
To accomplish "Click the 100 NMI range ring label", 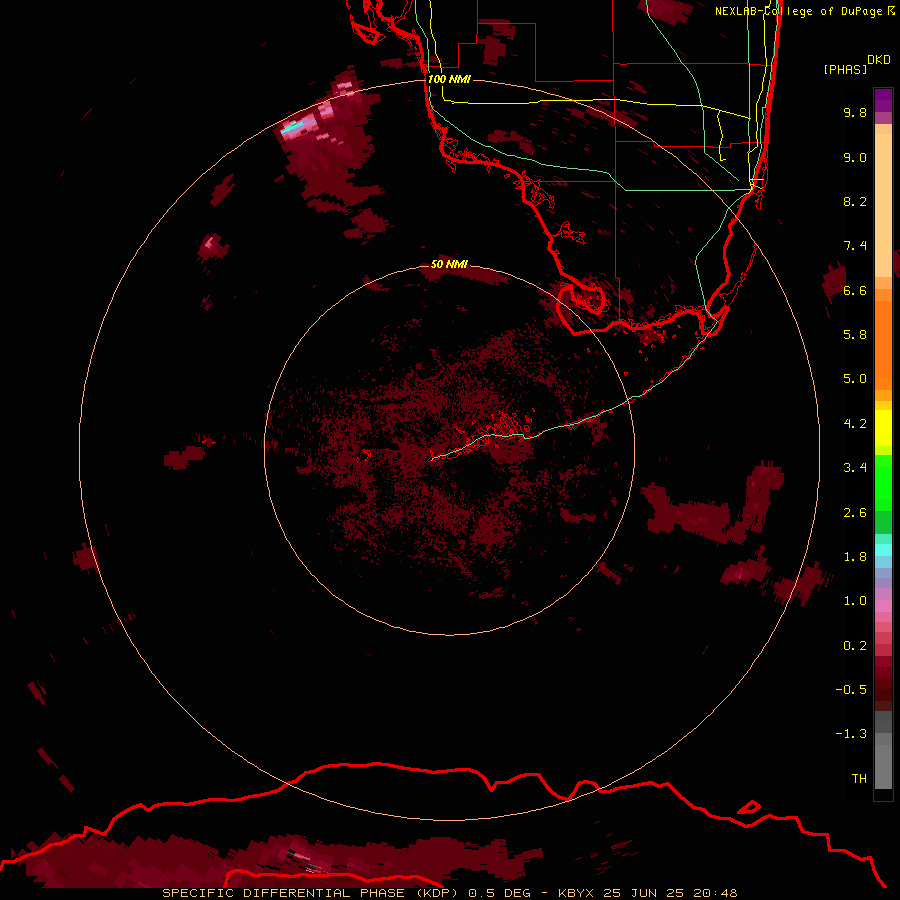I will point(449,79).
